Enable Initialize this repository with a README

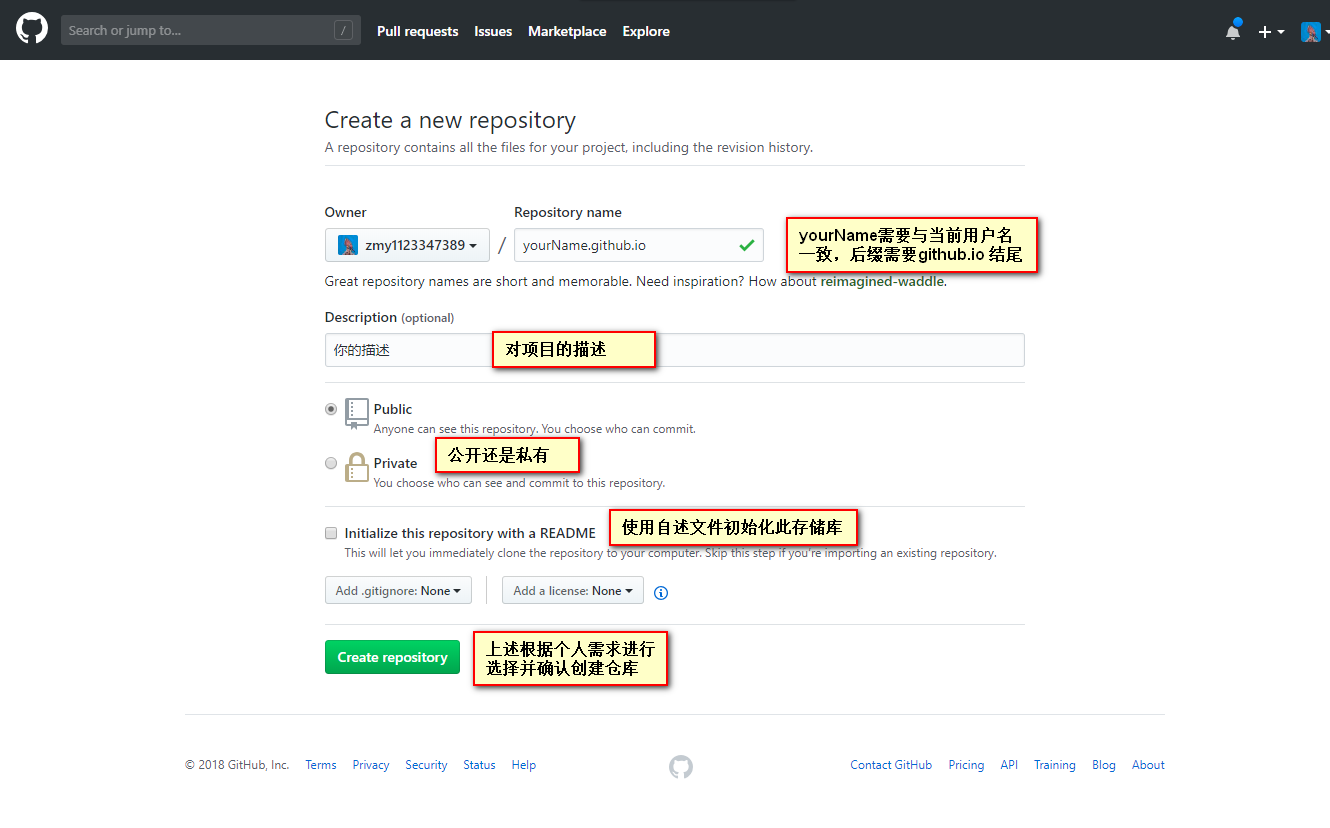(331, 533)
